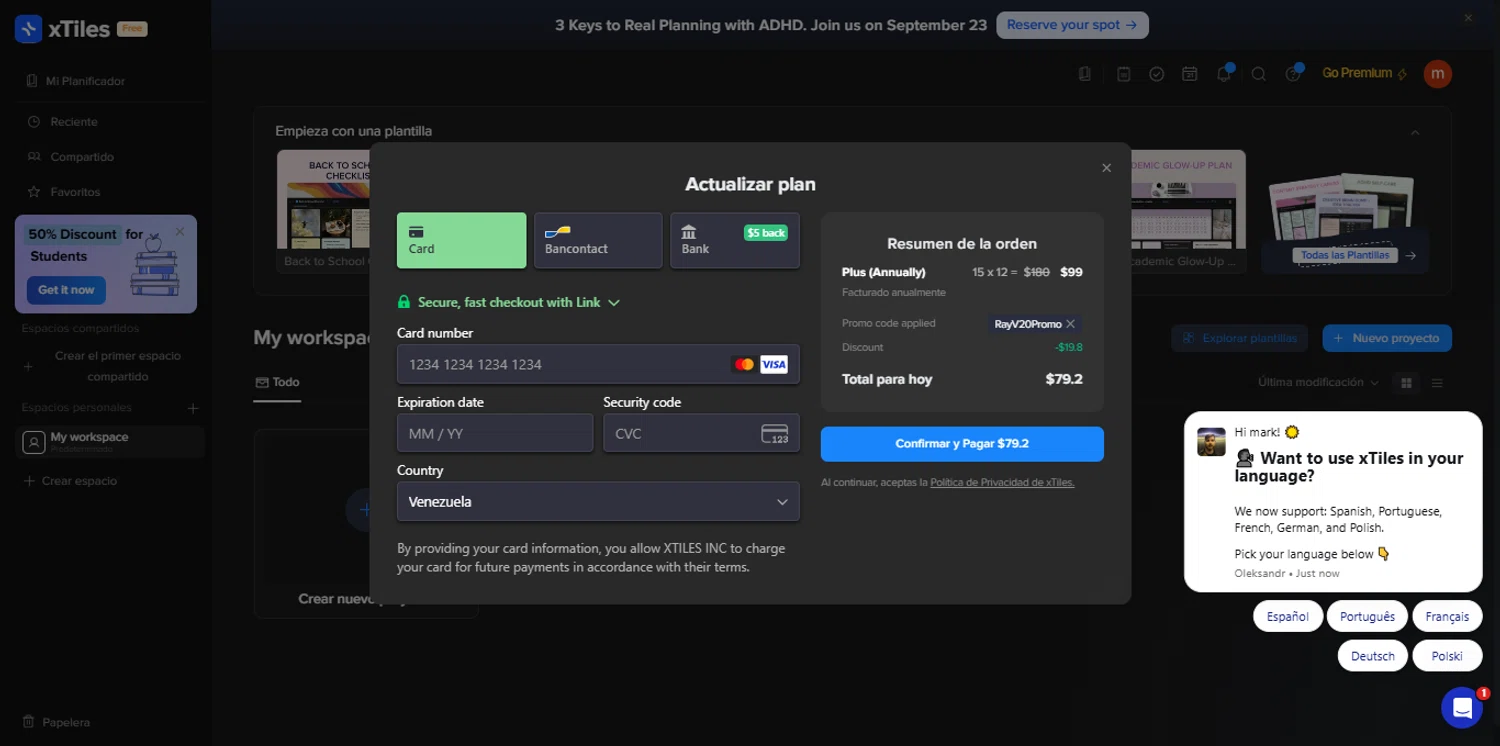
Task: Open the help question mark icon
Action: click(x=1293, y=74)
